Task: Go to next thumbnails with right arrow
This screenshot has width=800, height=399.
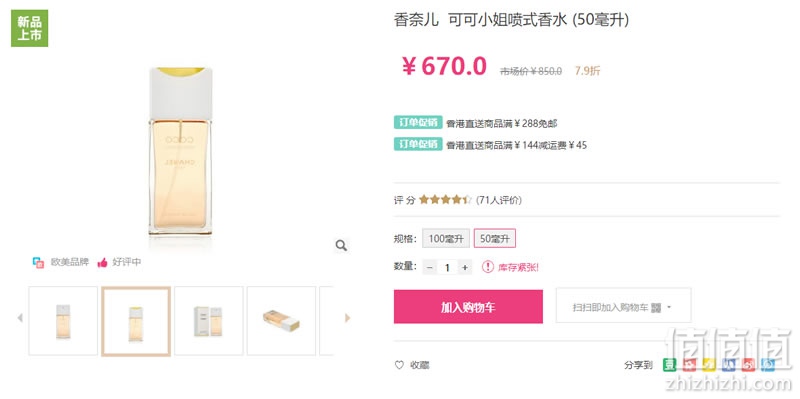Action: [x=347, y=318]
